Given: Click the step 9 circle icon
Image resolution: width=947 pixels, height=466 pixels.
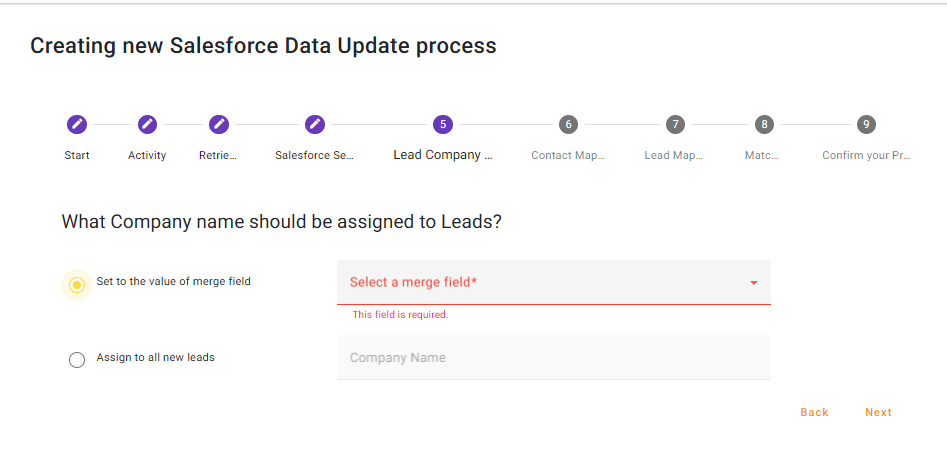Looking at the screenshot, I should pos(866,125).
